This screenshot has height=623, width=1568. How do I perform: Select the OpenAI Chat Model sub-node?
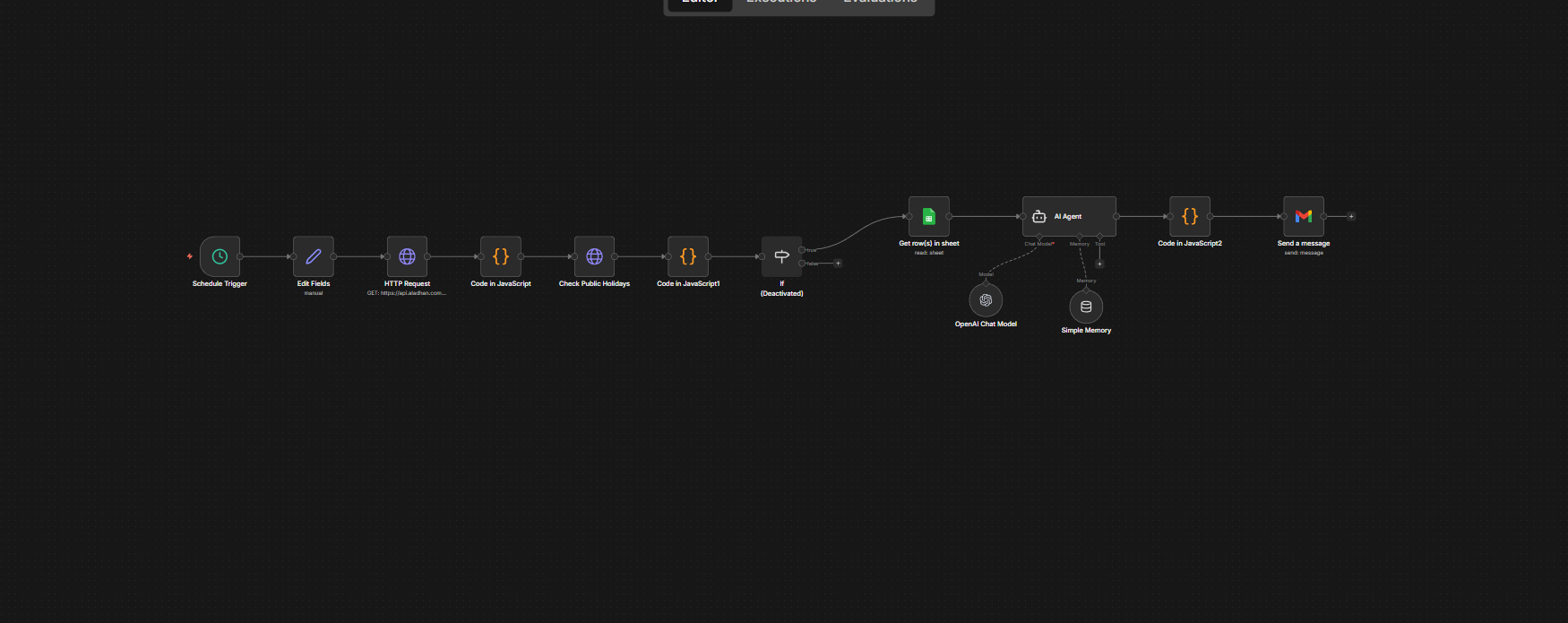(x=986, y=300)
